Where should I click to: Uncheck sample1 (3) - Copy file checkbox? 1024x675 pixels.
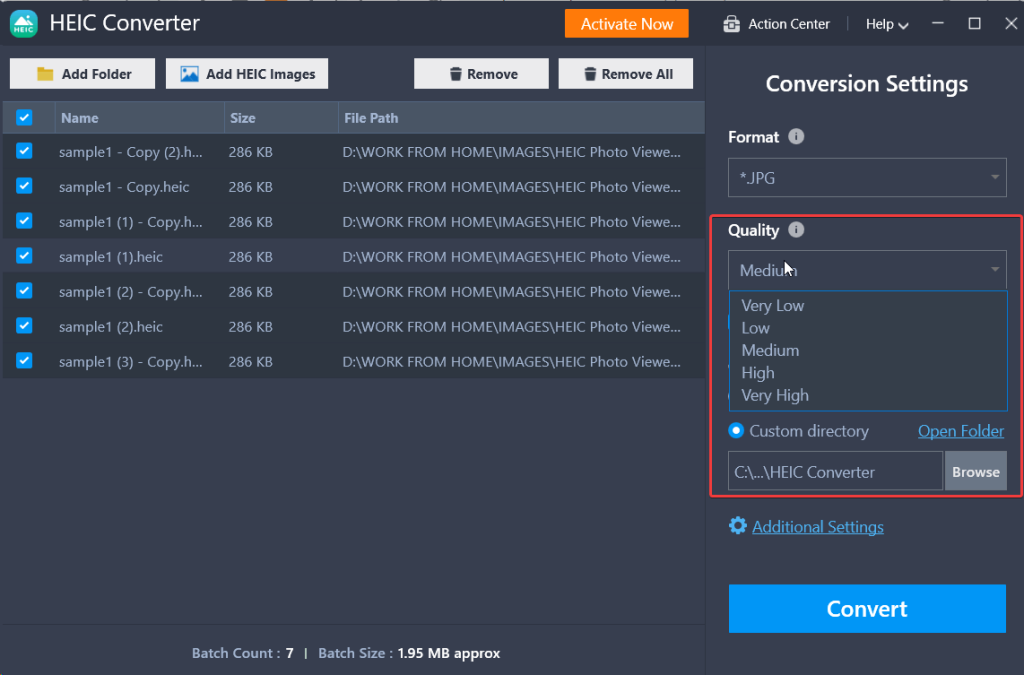point(24,360)
